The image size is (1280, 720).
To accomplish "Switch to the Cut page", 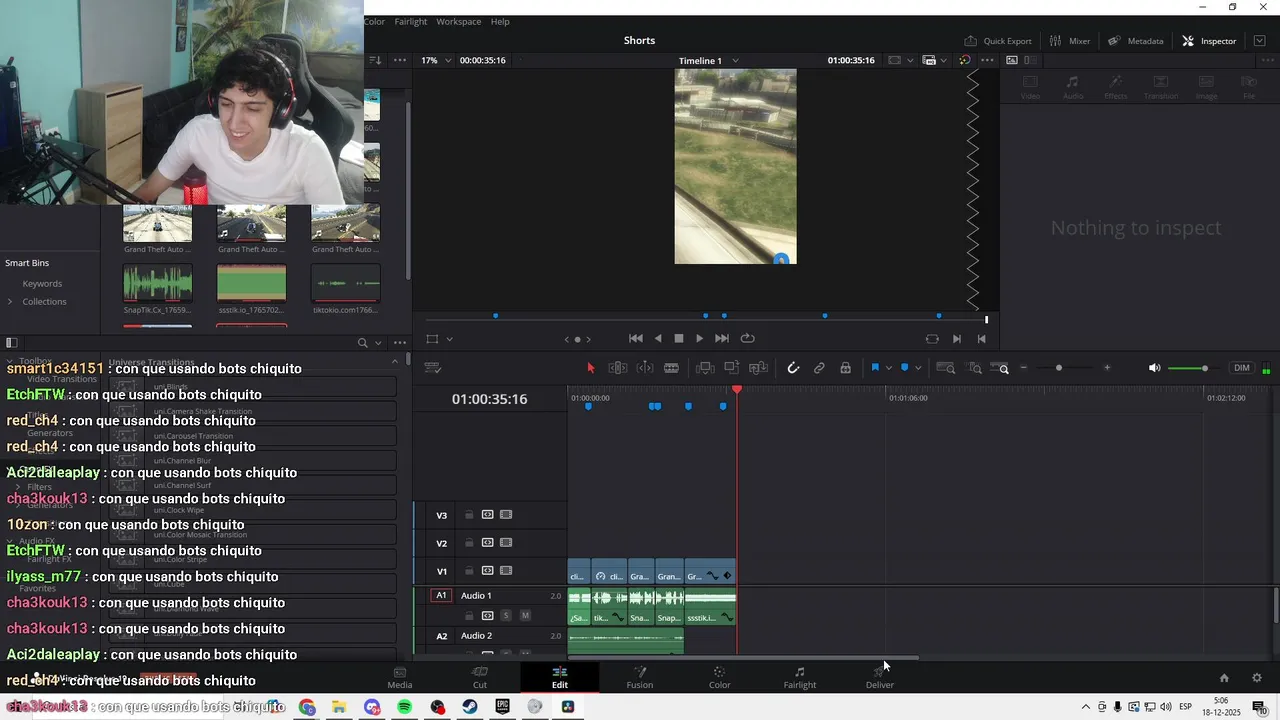I will point(480,677).
